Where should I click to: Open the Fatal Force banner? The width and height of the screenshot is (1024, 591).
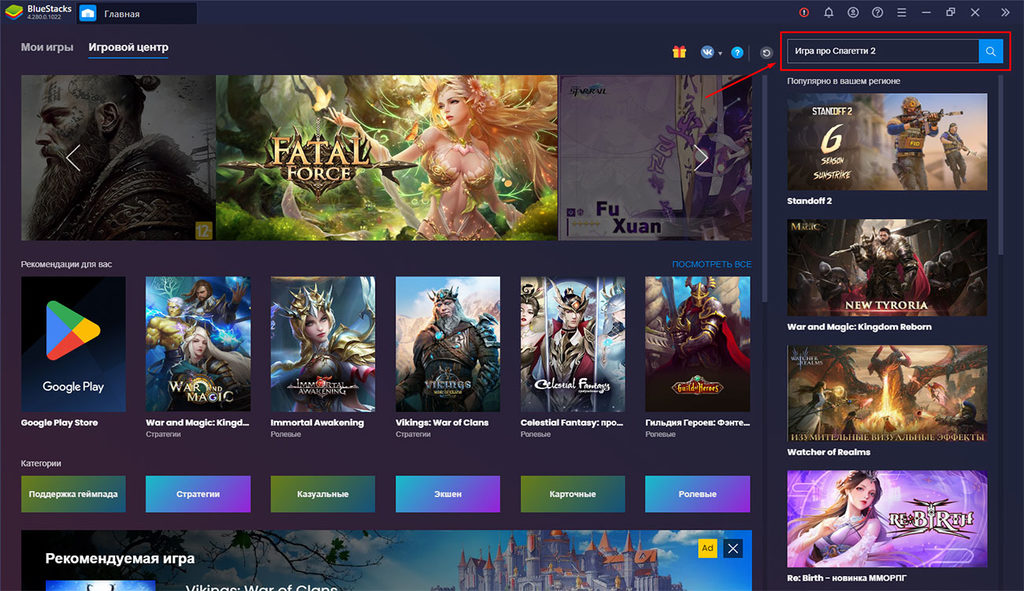point(387,157)
